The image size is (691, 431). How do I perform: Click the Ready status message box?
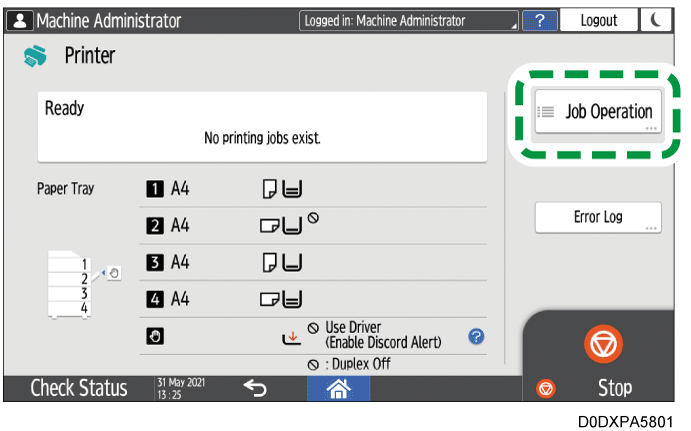point(262,126)
